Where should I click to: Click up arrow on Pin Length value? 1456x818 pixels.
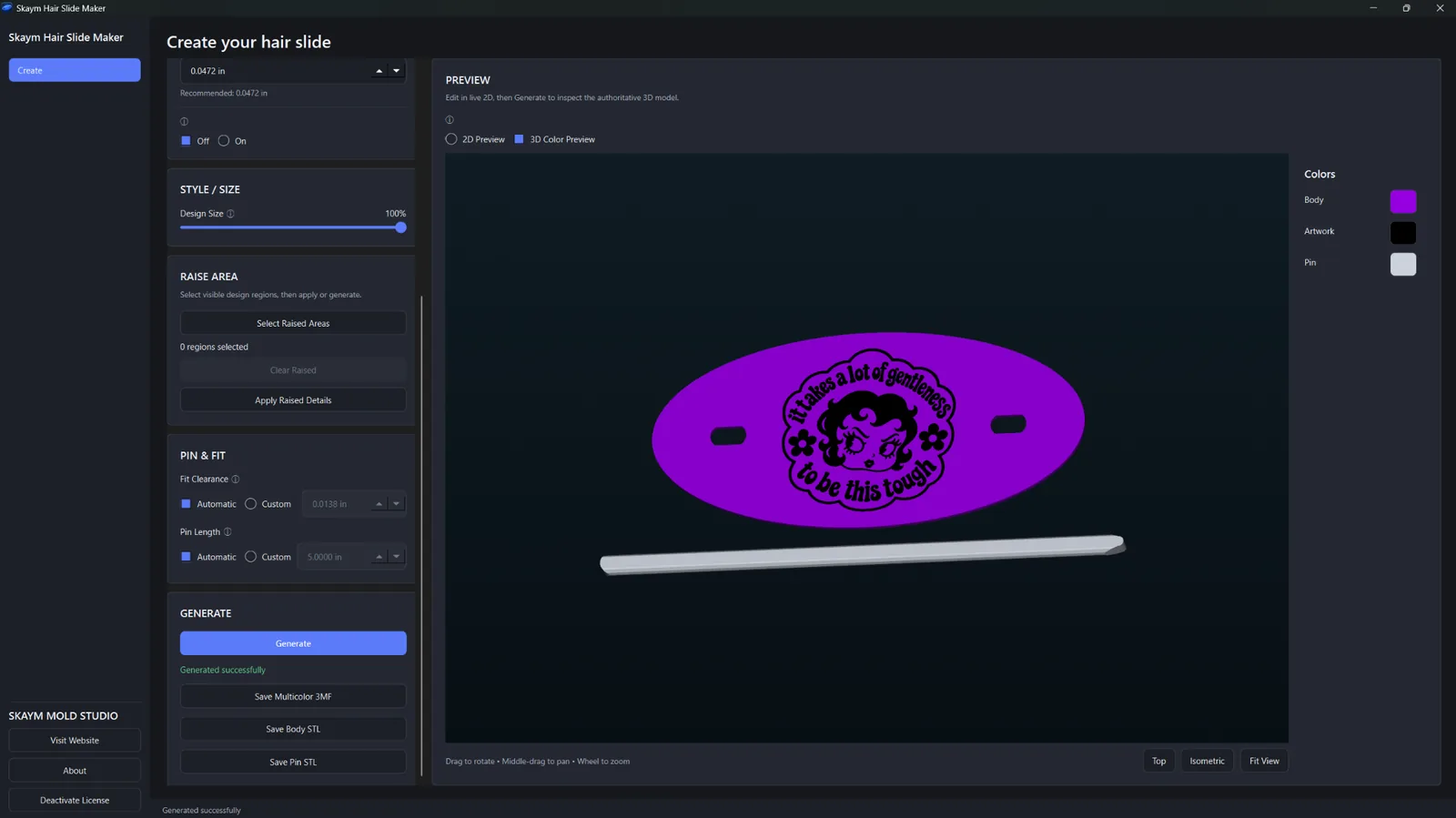pyautogui.click(x=379, y=557)
